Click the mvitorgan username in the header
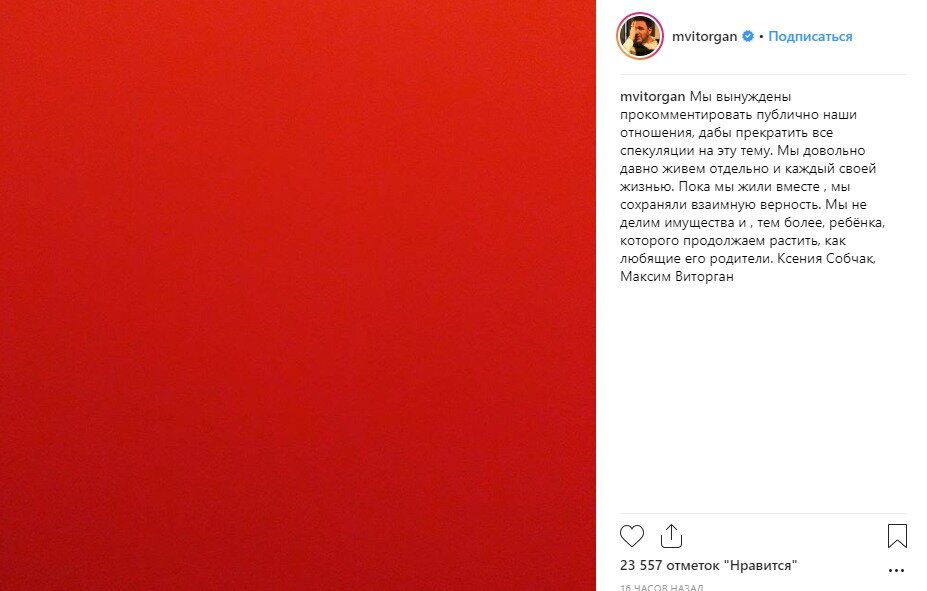The image size is (927, 591). coord(704,36)
